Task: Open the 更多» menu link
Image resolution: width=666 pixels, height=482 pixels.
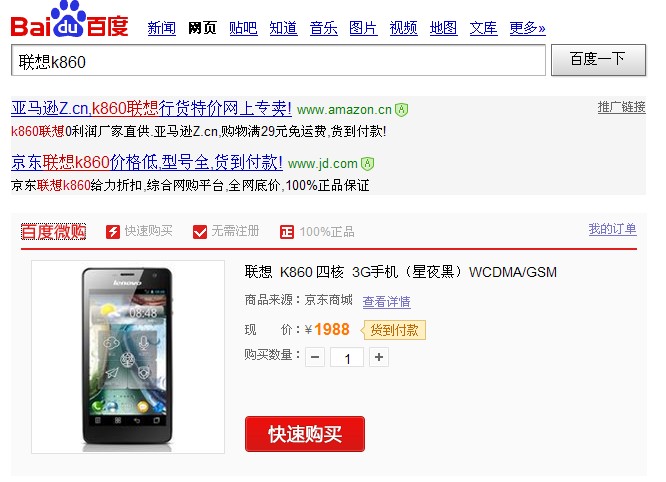Action: 528,28
